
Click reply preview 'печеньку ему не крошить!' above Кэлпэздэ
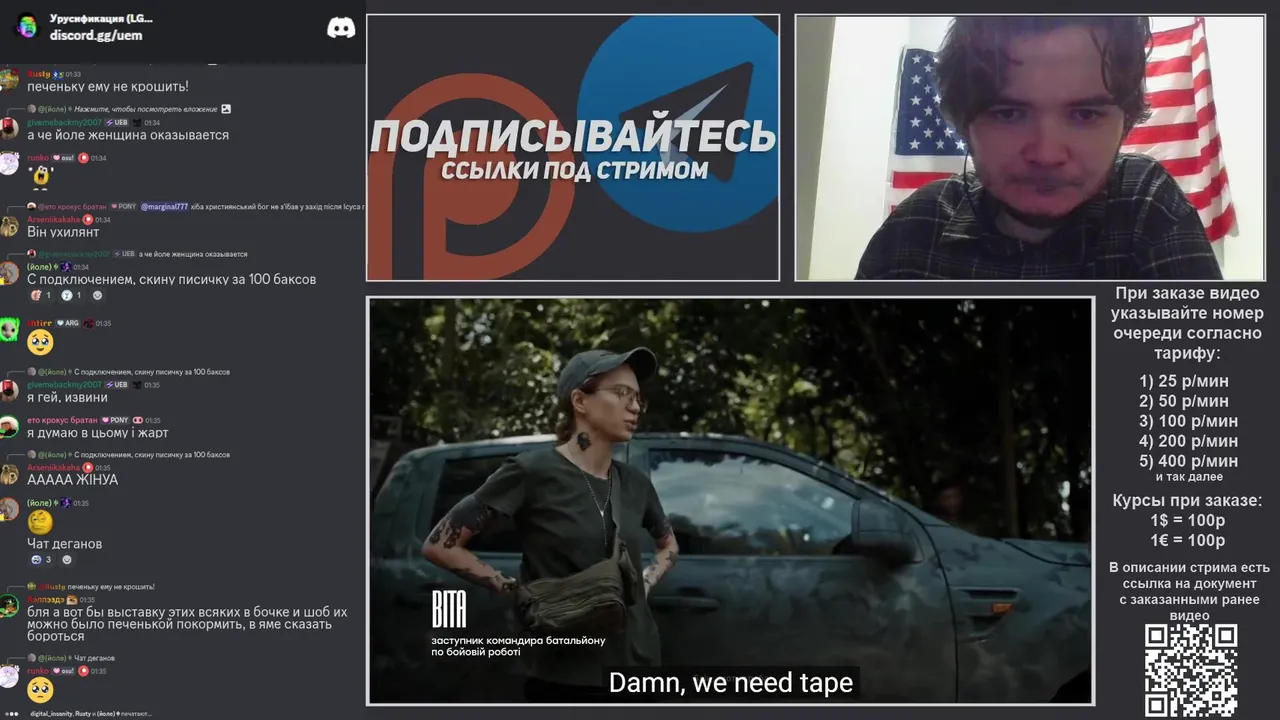coord(111,586)
